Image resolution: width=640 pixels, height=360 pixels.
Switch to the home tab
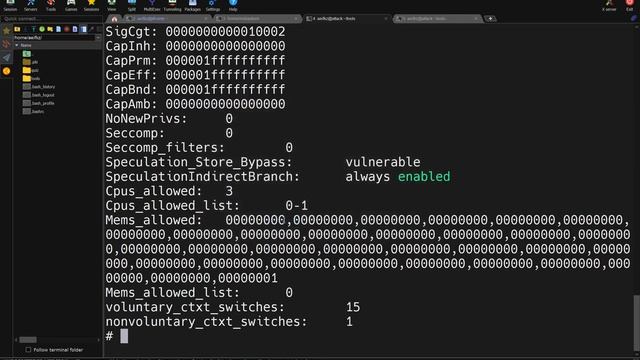[x=114, y=19]
